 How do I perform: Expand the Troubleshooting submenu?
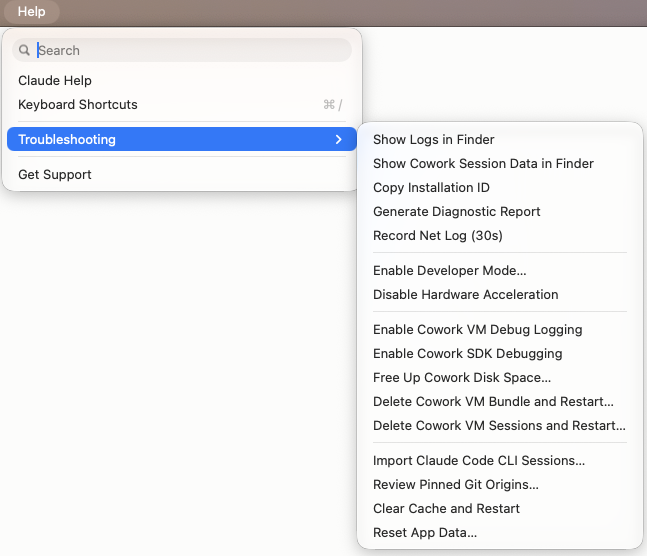click(182, 140)
